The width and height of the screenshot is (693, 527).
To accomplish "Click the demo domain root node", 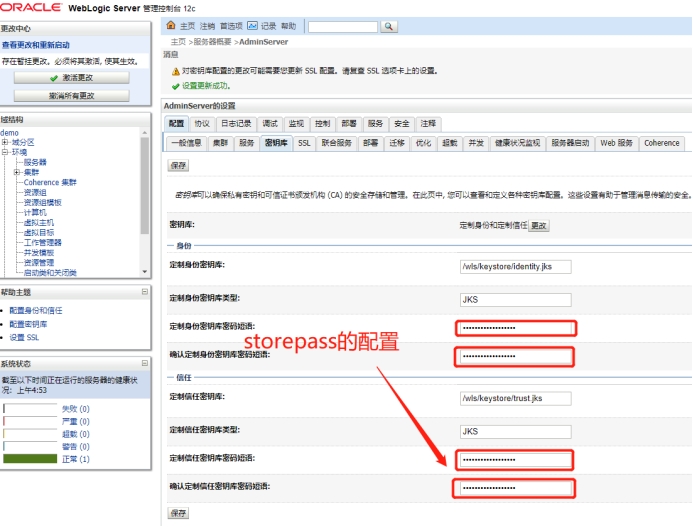I will coord(9,133).
